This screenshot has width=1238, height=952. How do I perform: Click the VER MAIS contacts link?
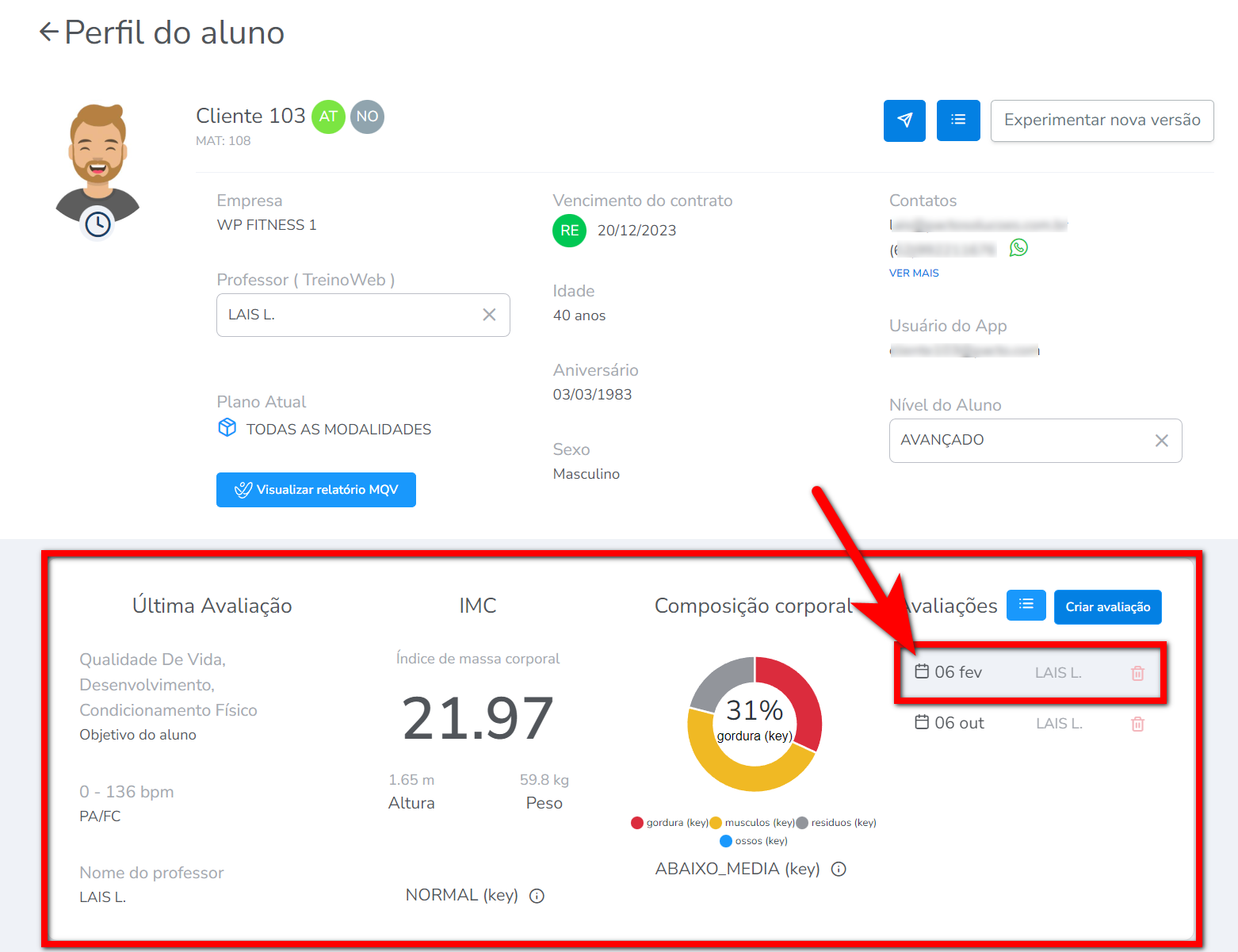pyautogui.click(x=914, y=273)
